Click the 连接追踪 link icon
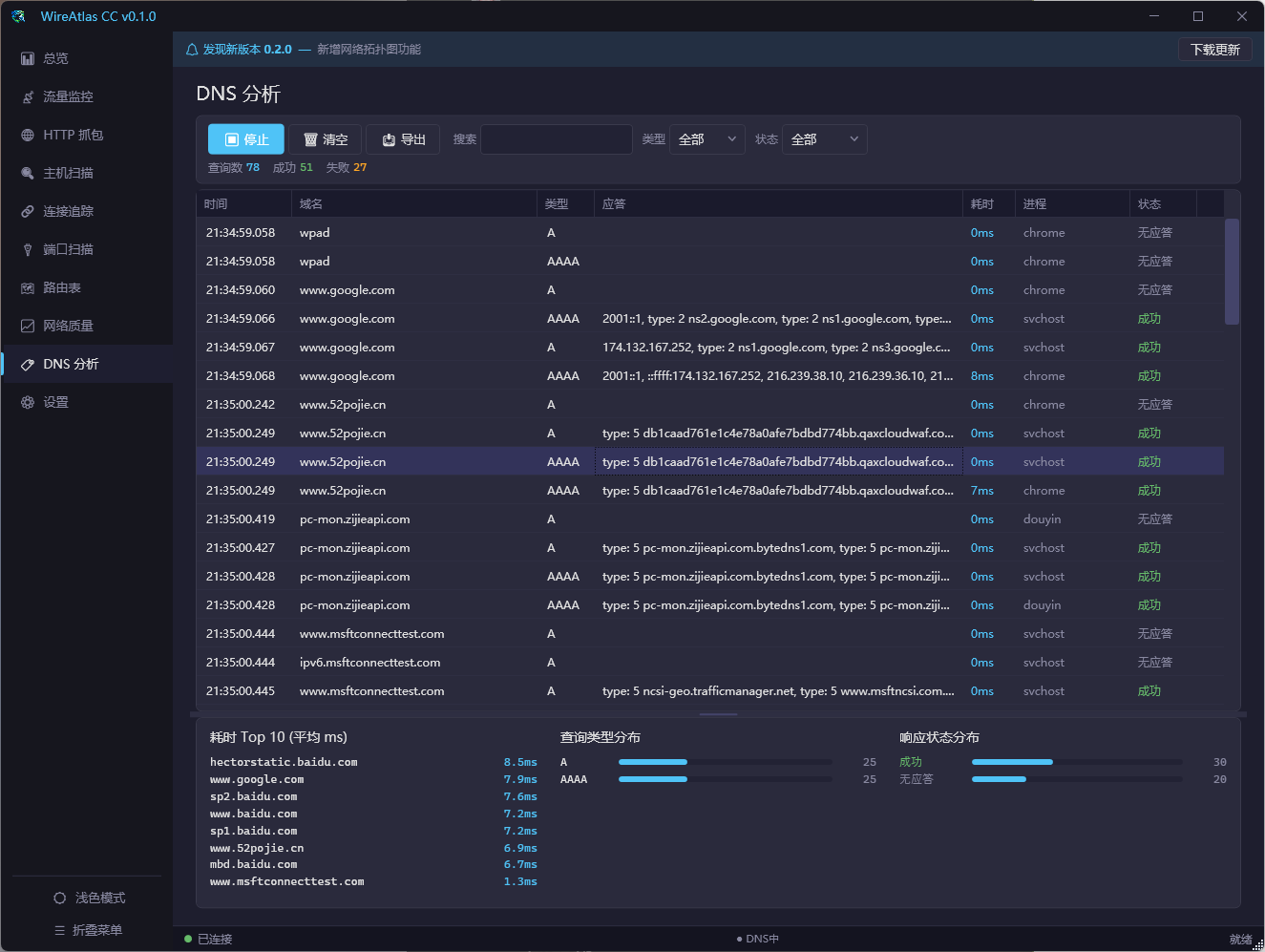Viewport: 1265px width, 952px height. 28,211
